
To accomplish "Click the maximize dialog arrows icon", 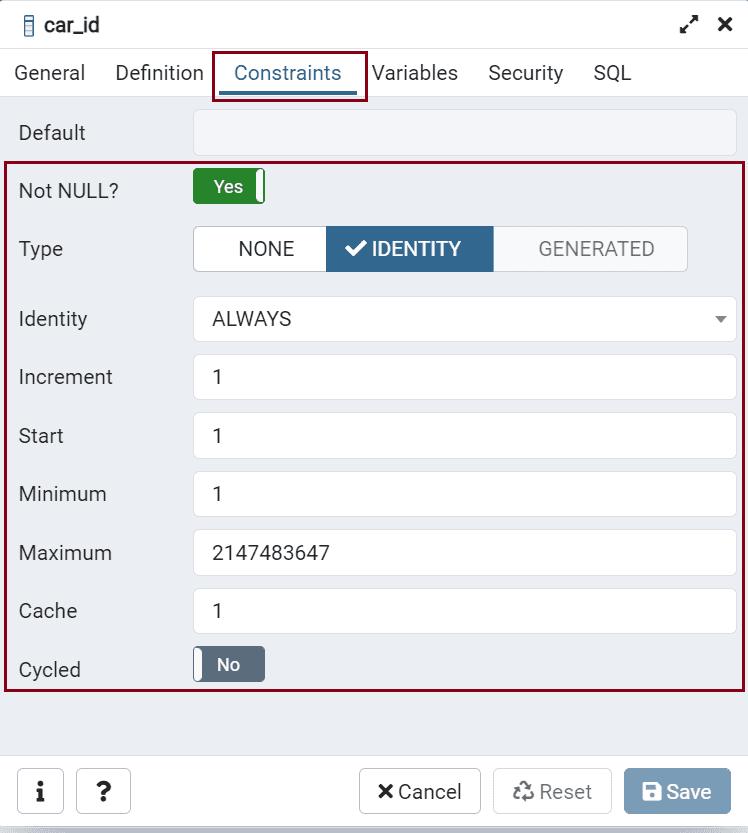I will click(688, 24).
